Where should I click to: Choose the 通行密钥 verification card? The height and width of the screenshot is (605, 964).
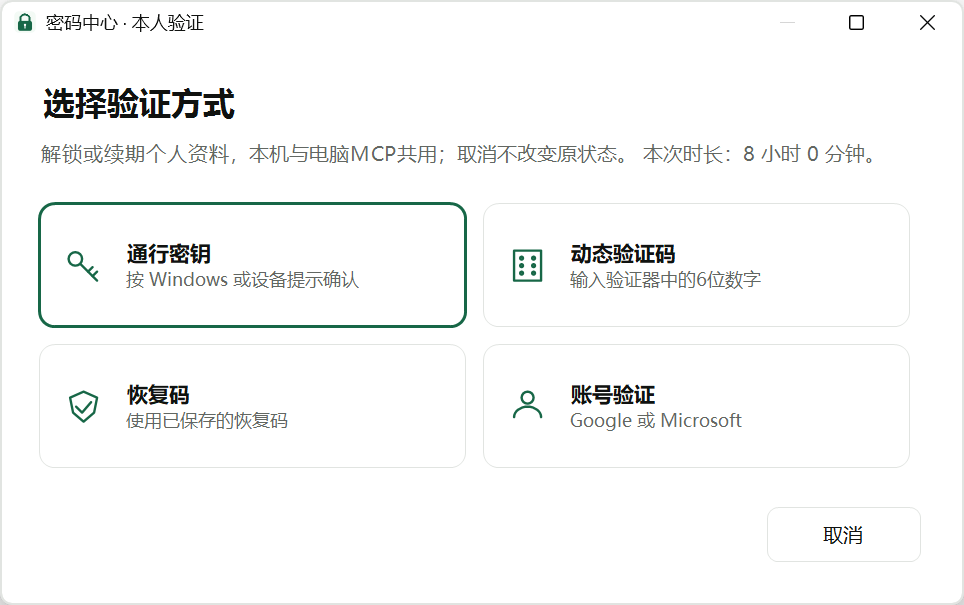[252, 265]
